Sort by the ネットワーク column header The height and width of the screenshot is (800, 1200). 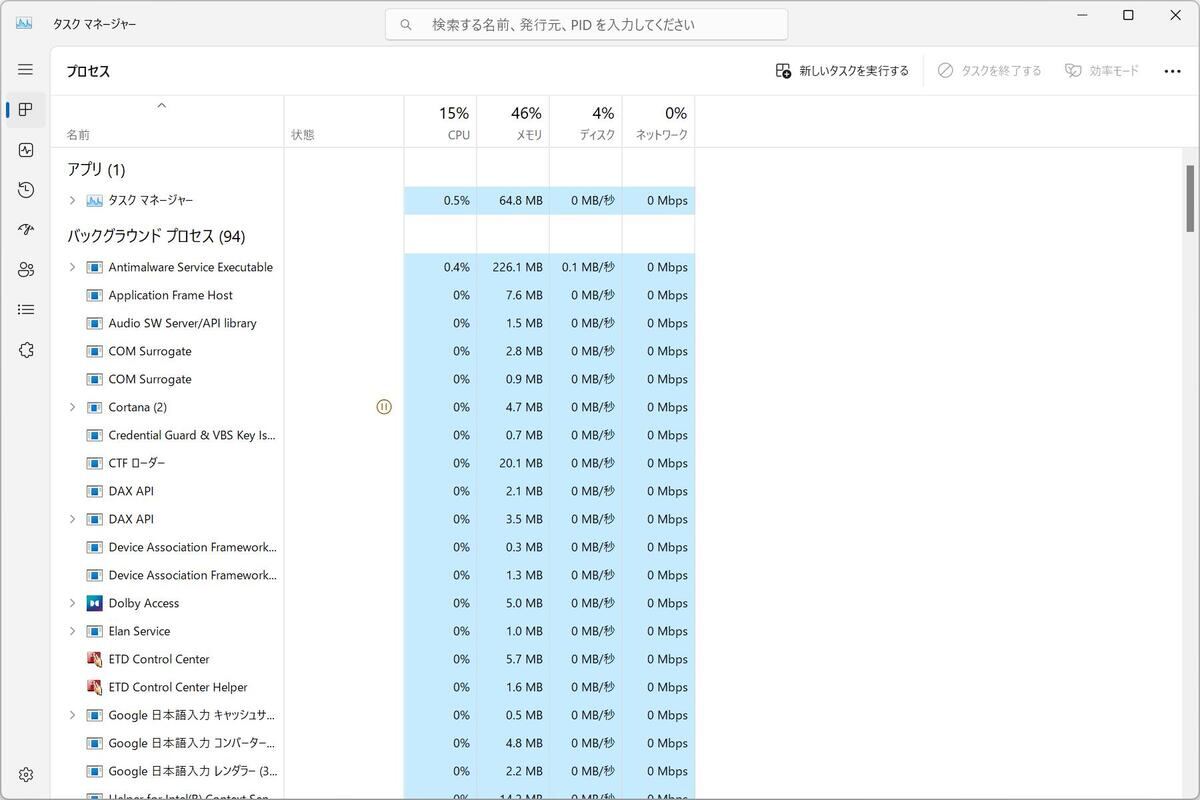tap(658, 122)
